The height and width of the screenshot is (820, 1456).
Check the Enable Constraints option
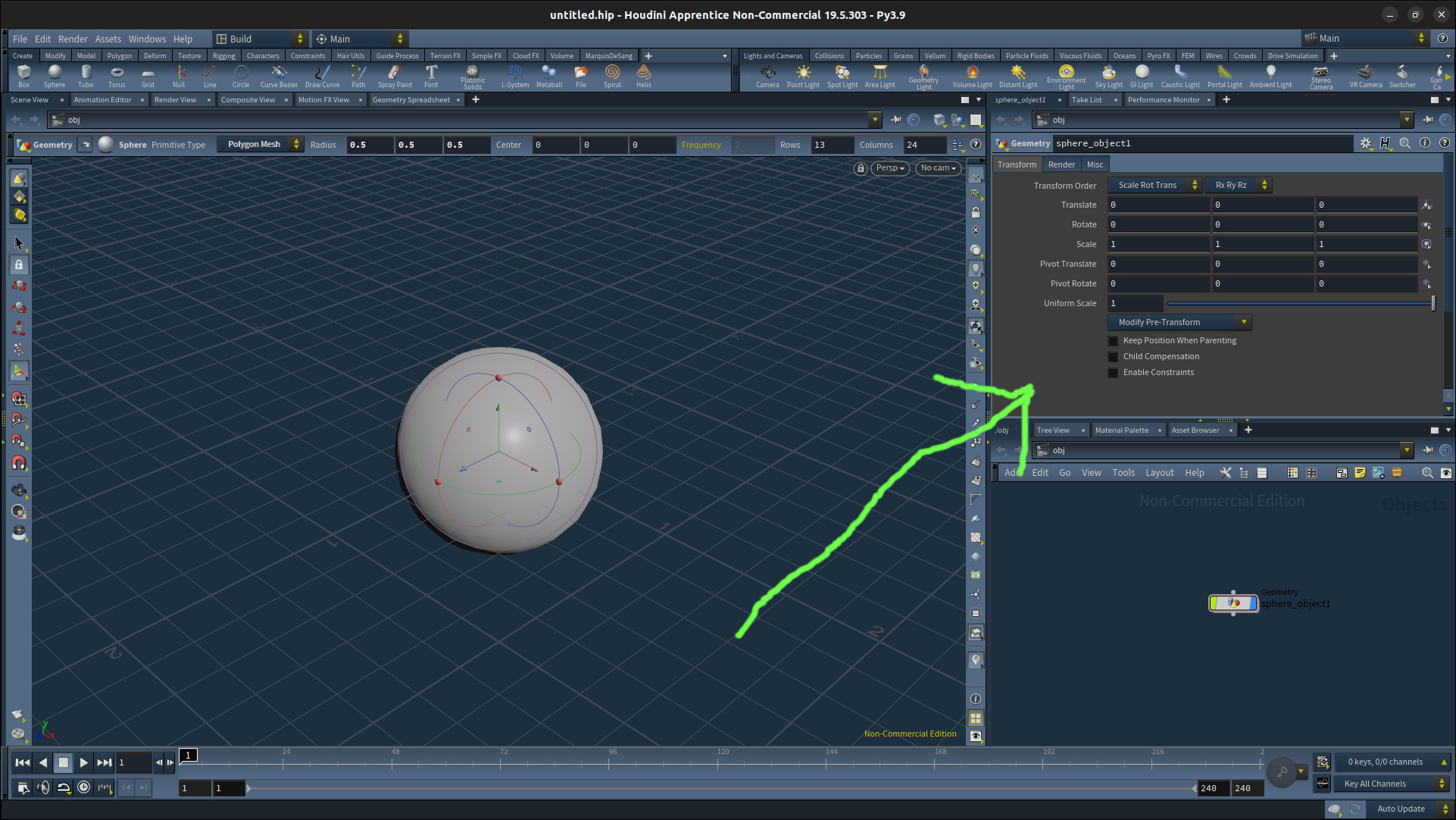(1113, 373)
